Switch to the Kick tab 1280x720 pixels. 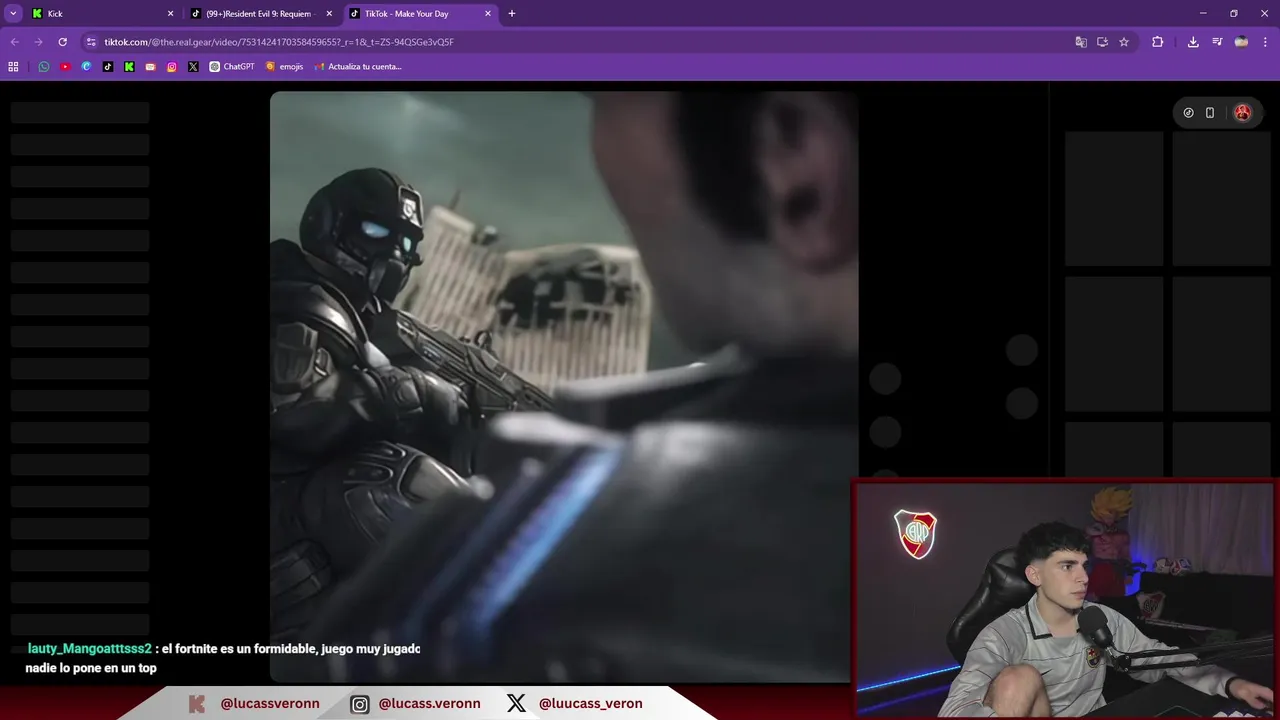click(104, 13)
